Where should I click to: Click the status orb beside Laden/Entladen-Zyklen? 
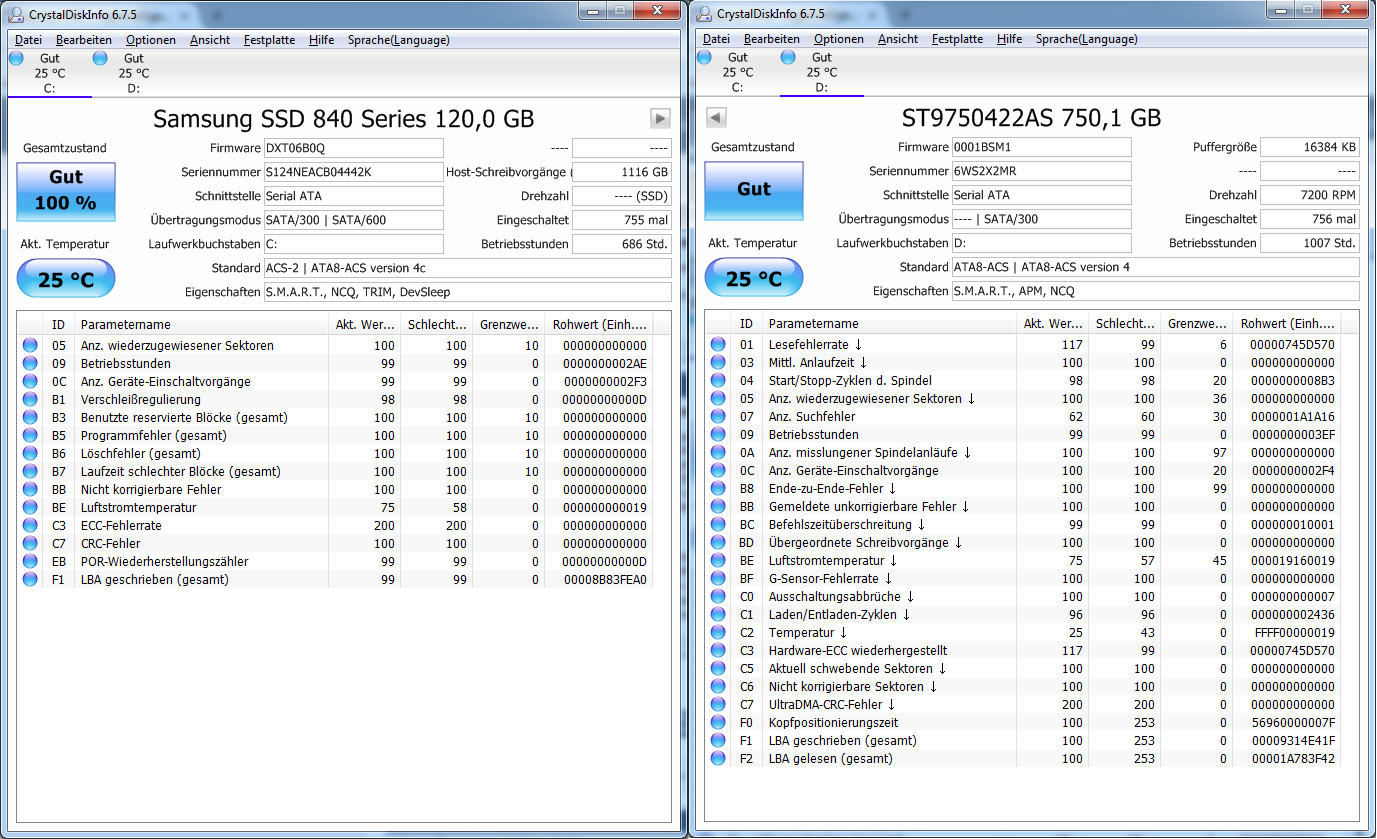click(718, 615)
